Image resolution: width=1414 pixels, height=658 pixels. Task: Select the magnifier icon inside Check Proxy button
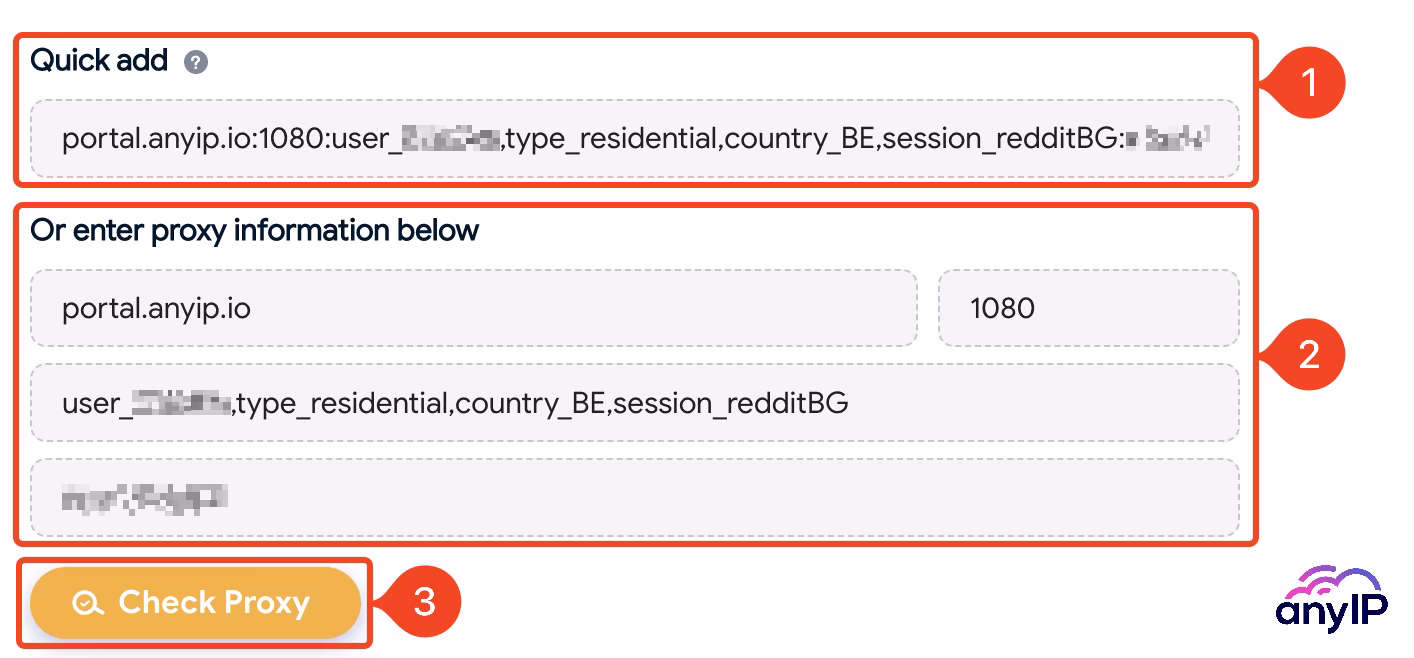click(x=90, y=602)
